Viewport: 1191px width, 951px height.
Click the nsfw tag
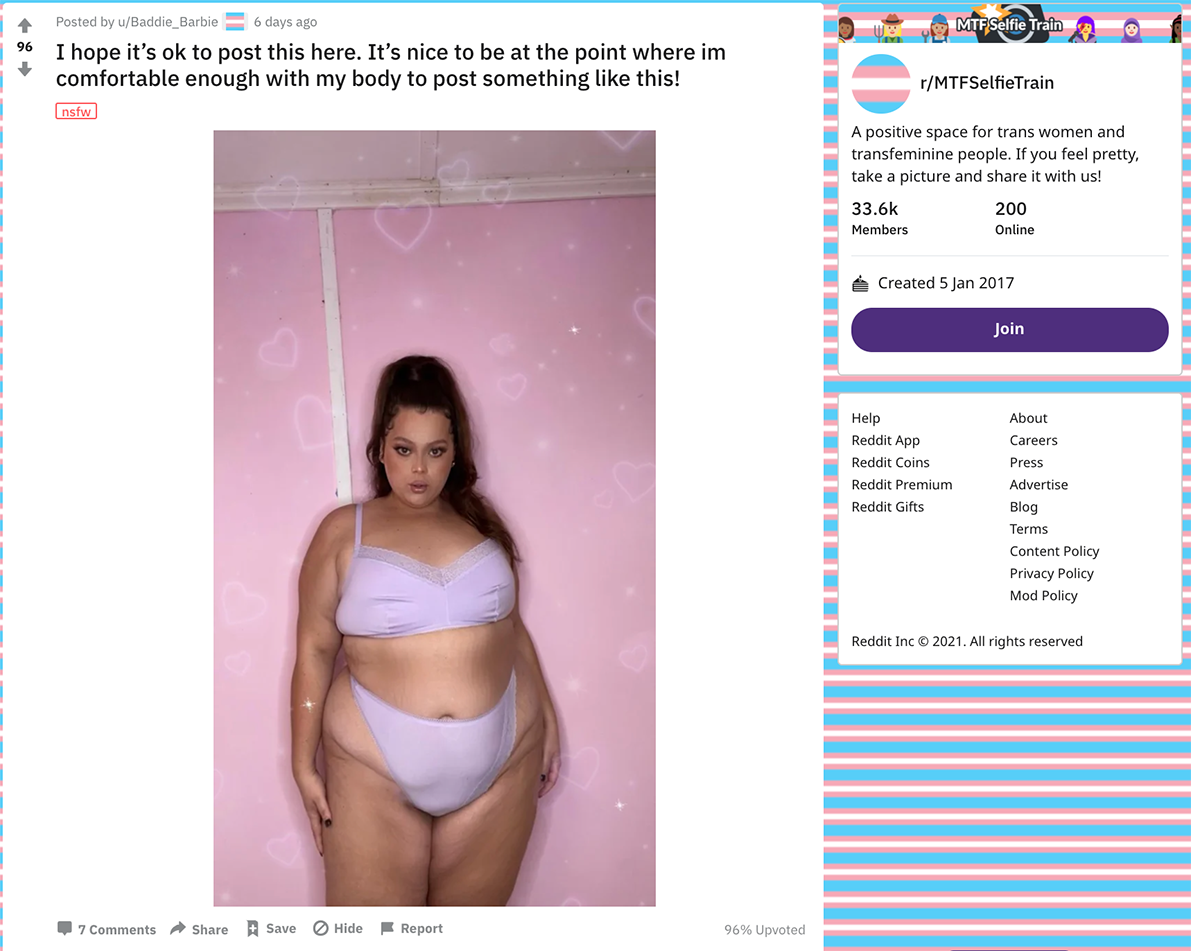click(76, 112)
